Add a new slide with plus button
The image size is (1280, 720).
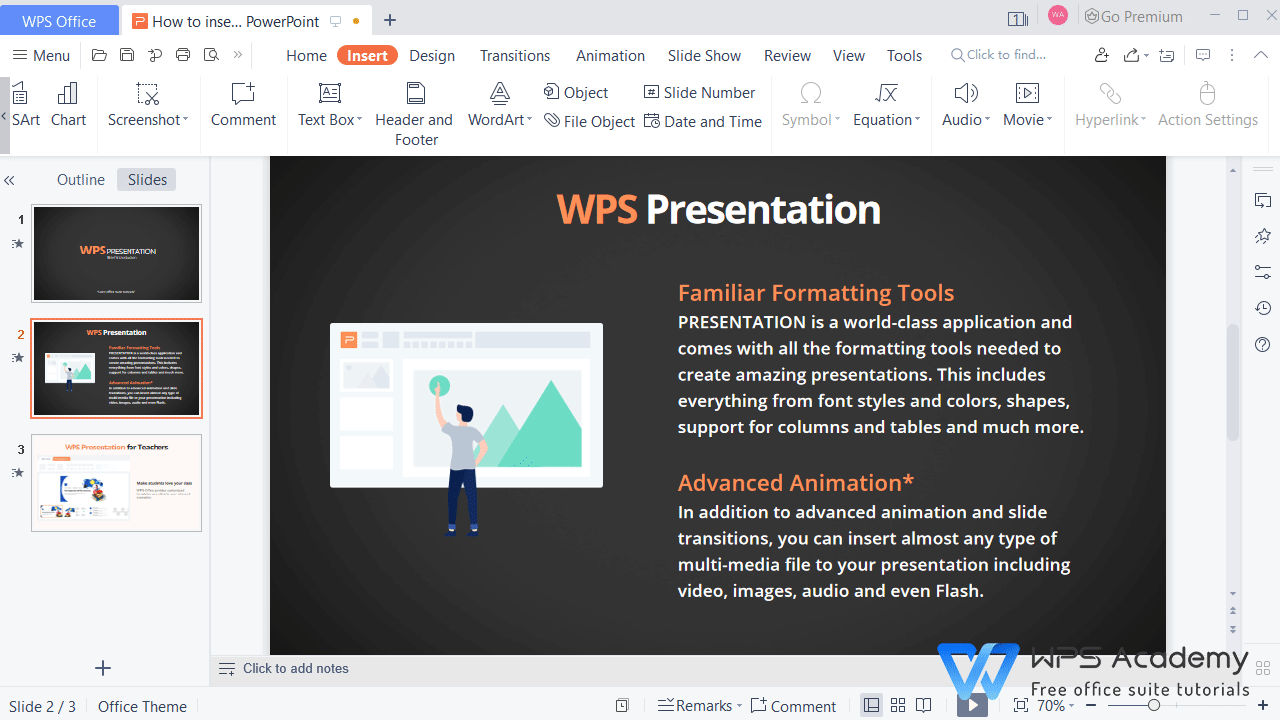[x=102, y=668]
